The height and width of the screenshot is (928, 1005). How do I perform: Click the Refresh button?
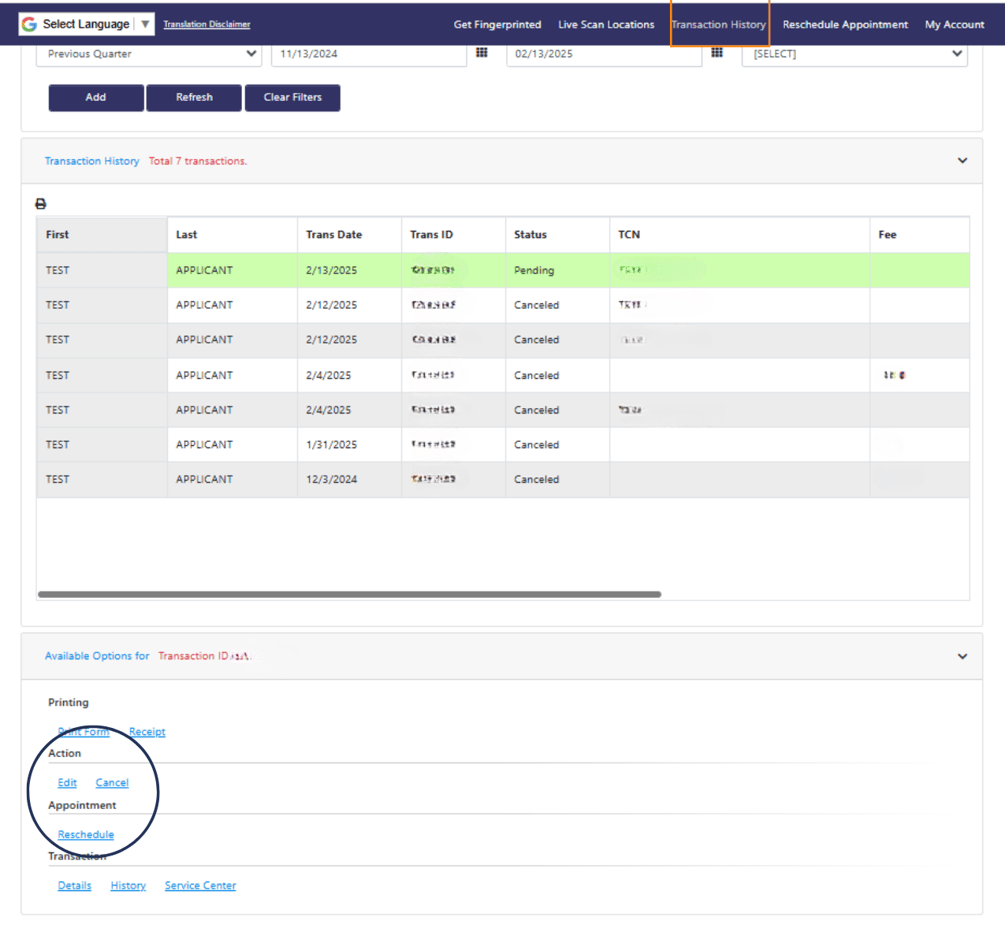(193, 97)
